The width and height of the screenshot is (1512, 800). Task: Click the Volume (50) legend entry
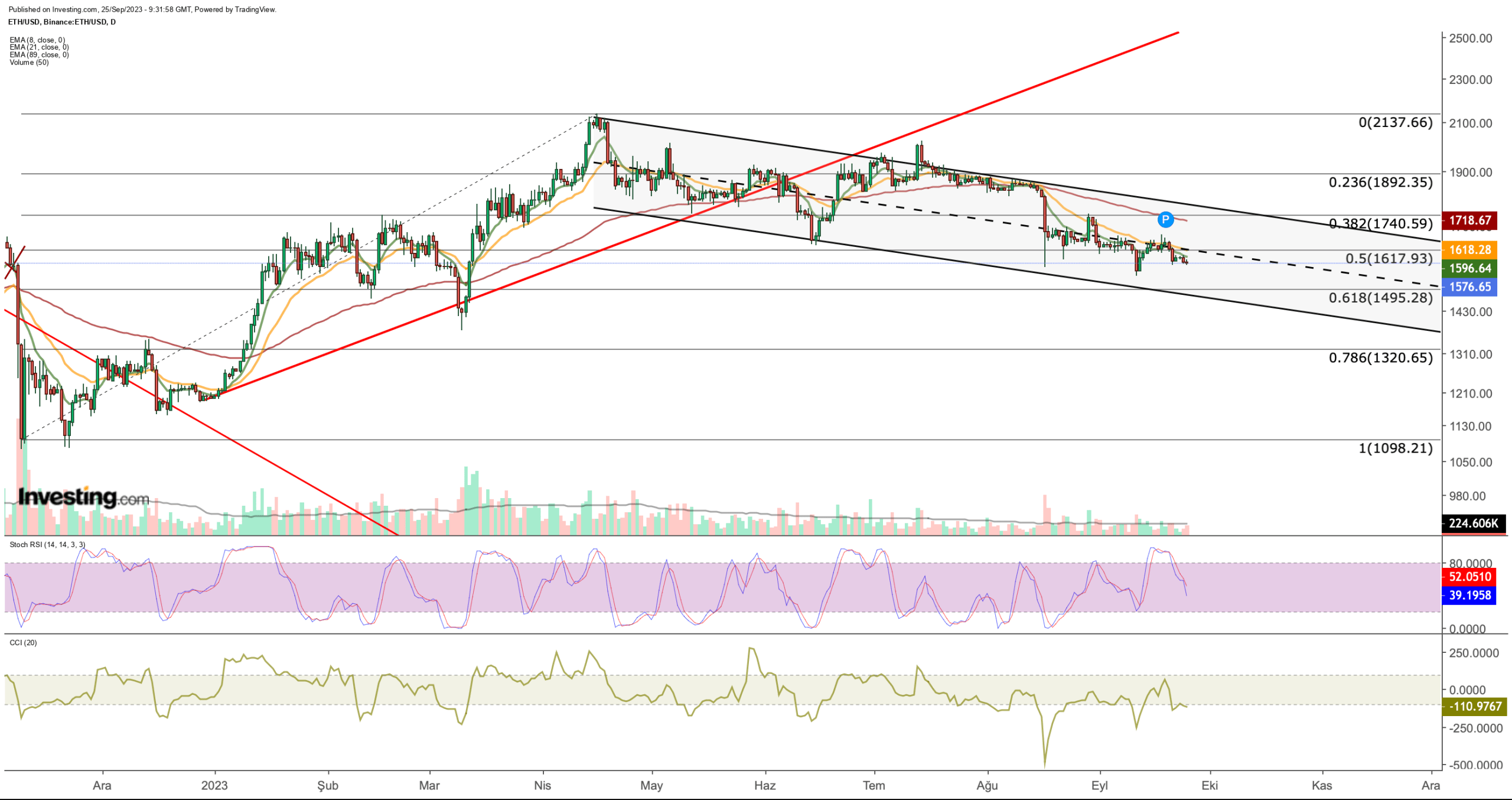(x=29, y=63)
